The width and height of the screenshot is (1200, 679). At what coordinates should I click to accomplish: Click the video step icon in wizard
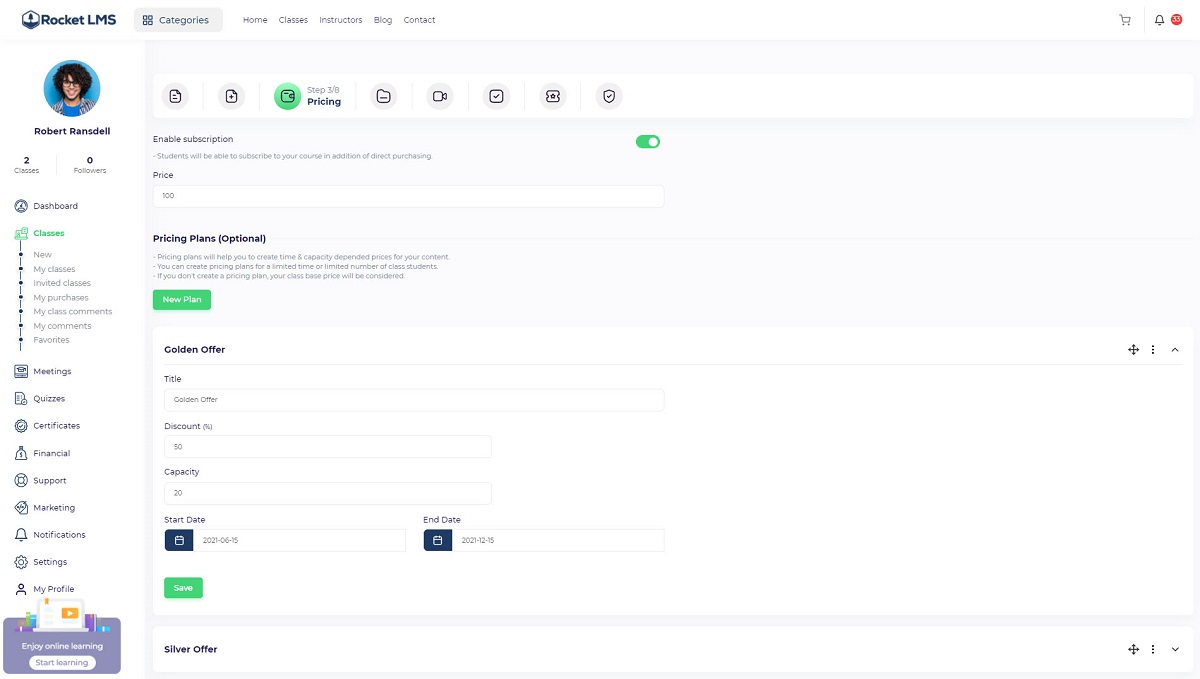[x=439, y=96]
